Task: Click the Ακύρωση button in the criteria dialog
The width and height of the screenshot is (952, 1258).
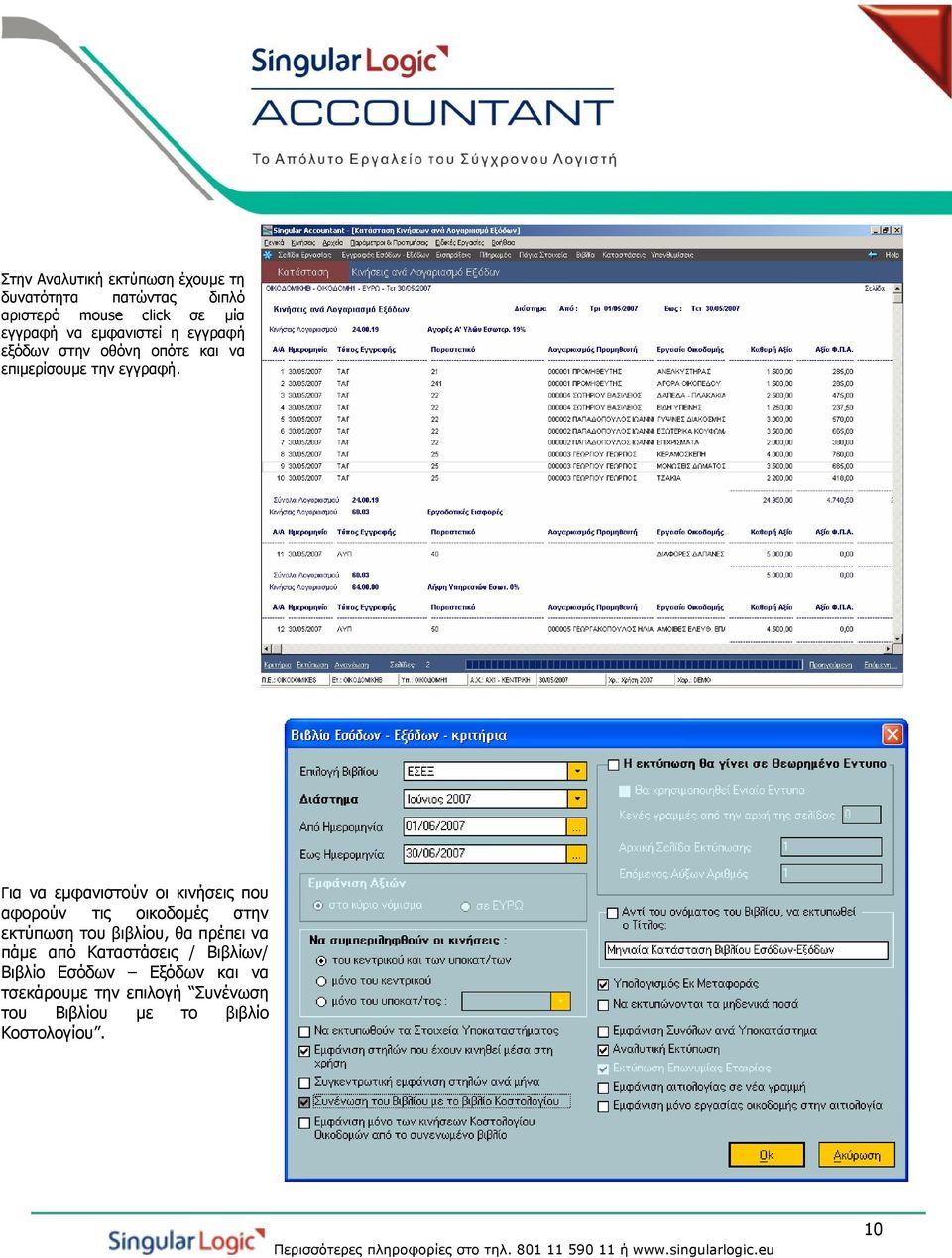Action: pyautogui.click(x=857, y=1155)
